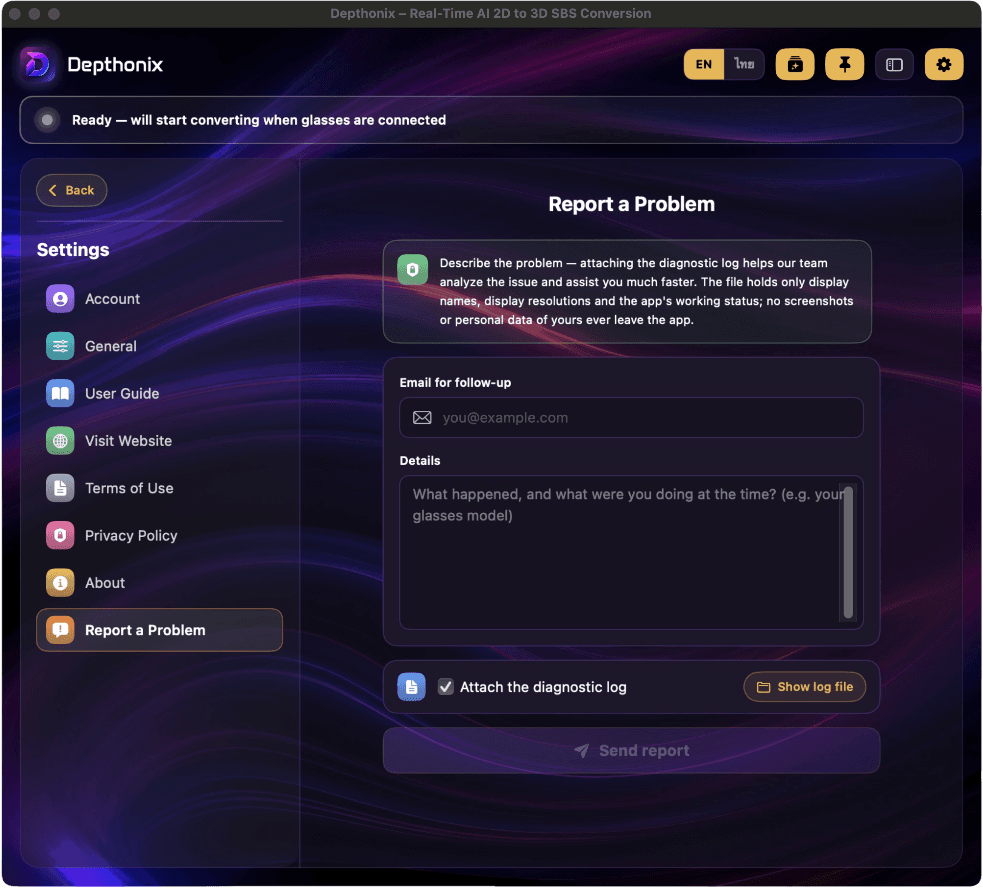Click the "Details" field label
This screenshot has width=983, height=888.
pos(420,461)
